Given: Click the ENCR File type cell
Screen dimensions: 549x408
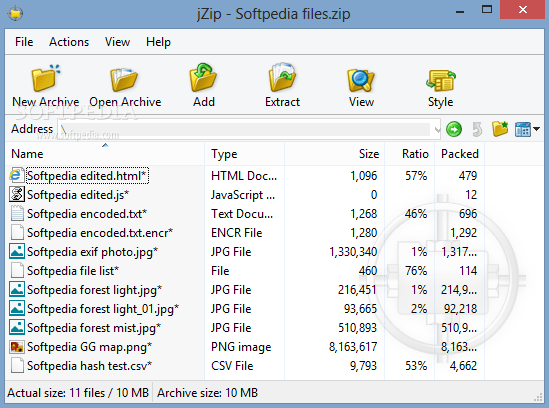Looking at the screenshot, I should point(236,233).
